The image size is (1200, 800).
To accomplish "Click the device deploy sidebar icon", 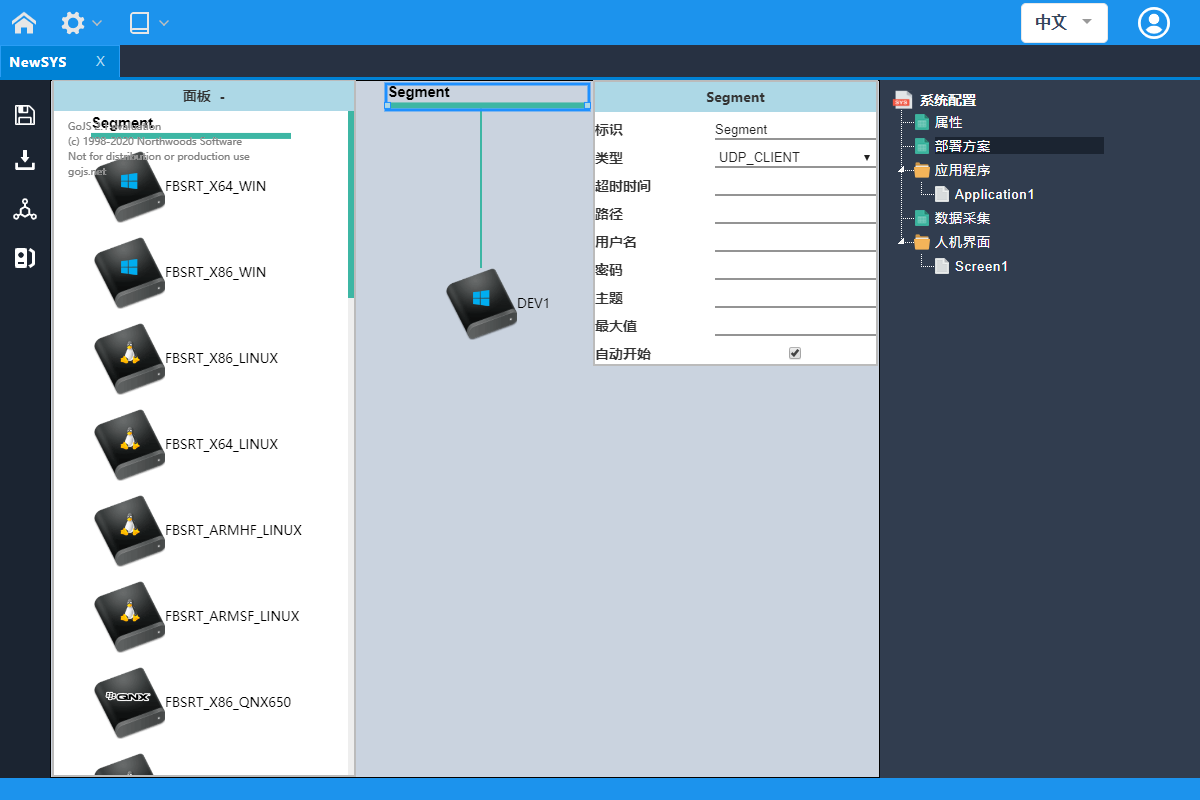I will (x=25, y=258).
